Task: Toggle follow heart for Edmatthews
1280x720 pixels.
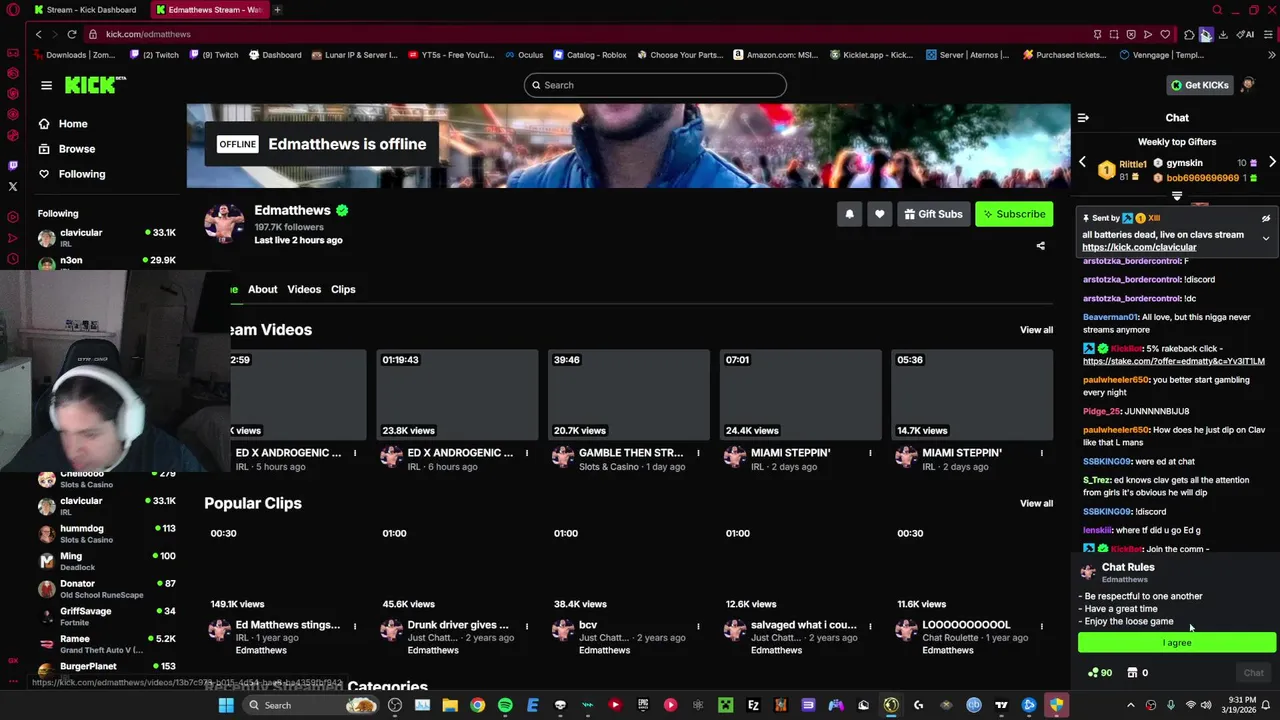Action: (879, 214)
